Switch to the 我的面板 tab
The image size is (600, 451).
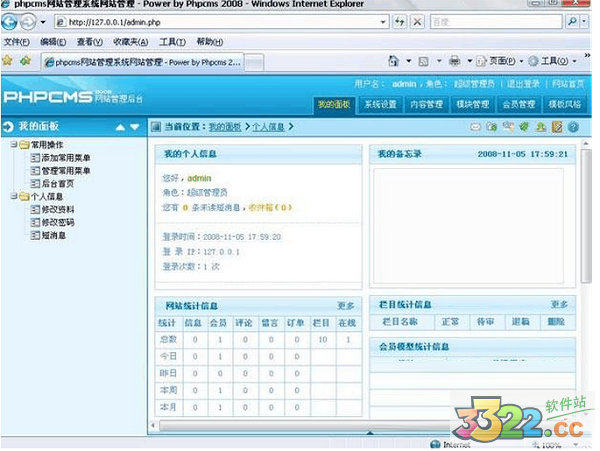tap(334, 104)
